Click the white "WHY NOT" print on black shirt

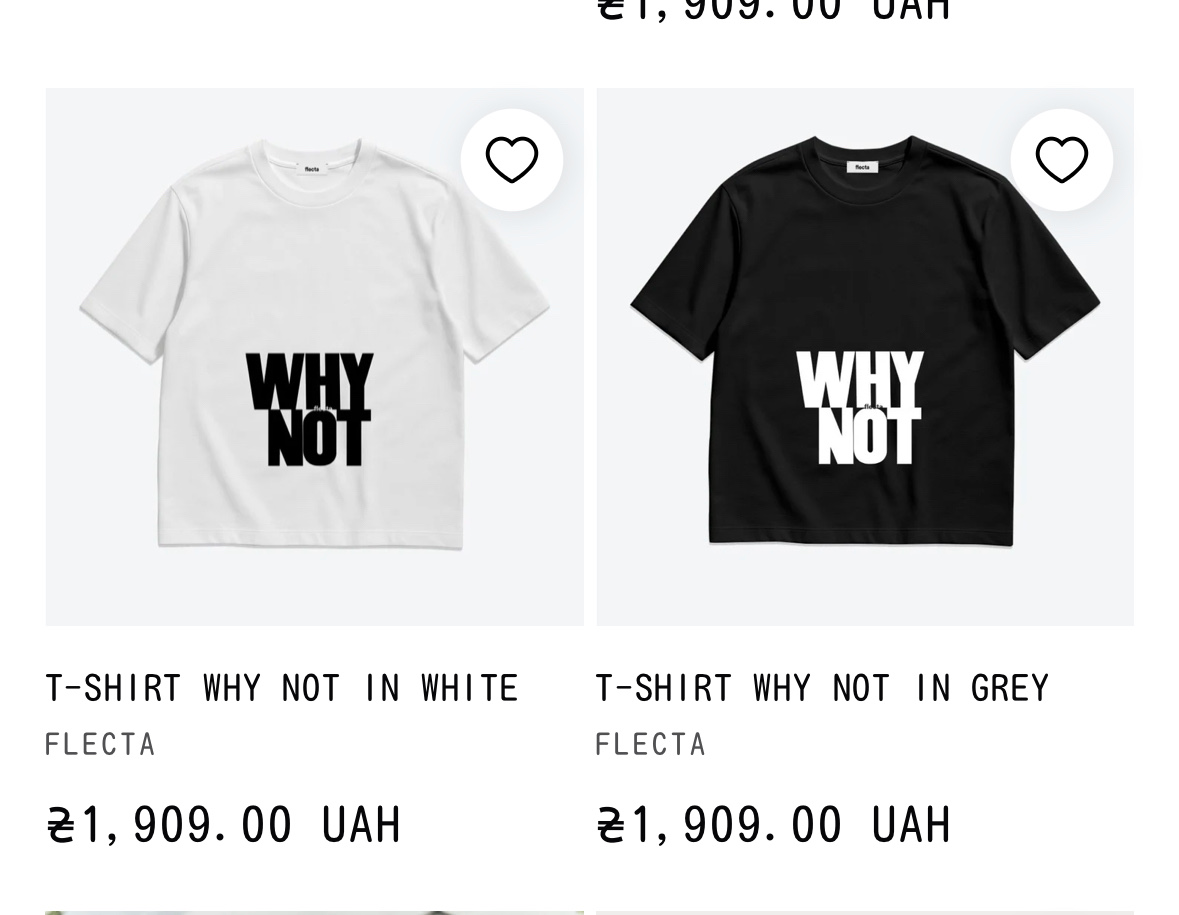(860, 410)
